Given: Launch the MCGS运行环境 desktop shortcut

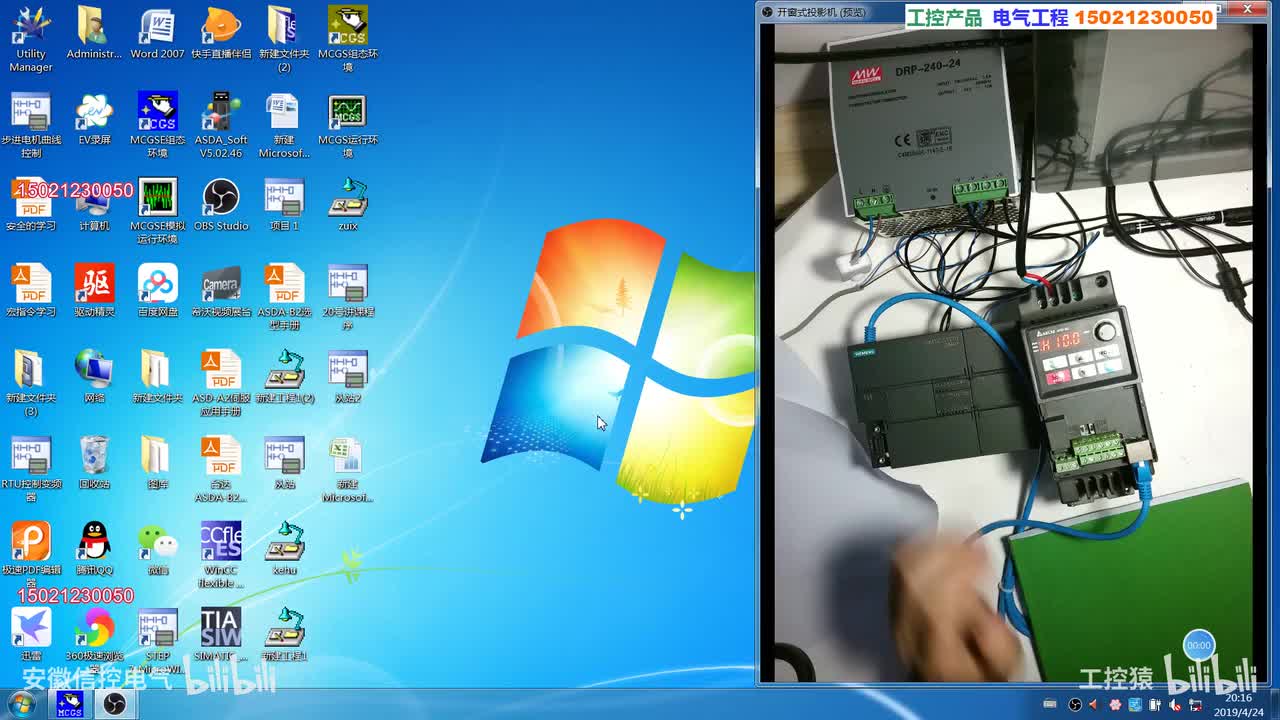Looking at the screenshot, I should pos(347,126).
